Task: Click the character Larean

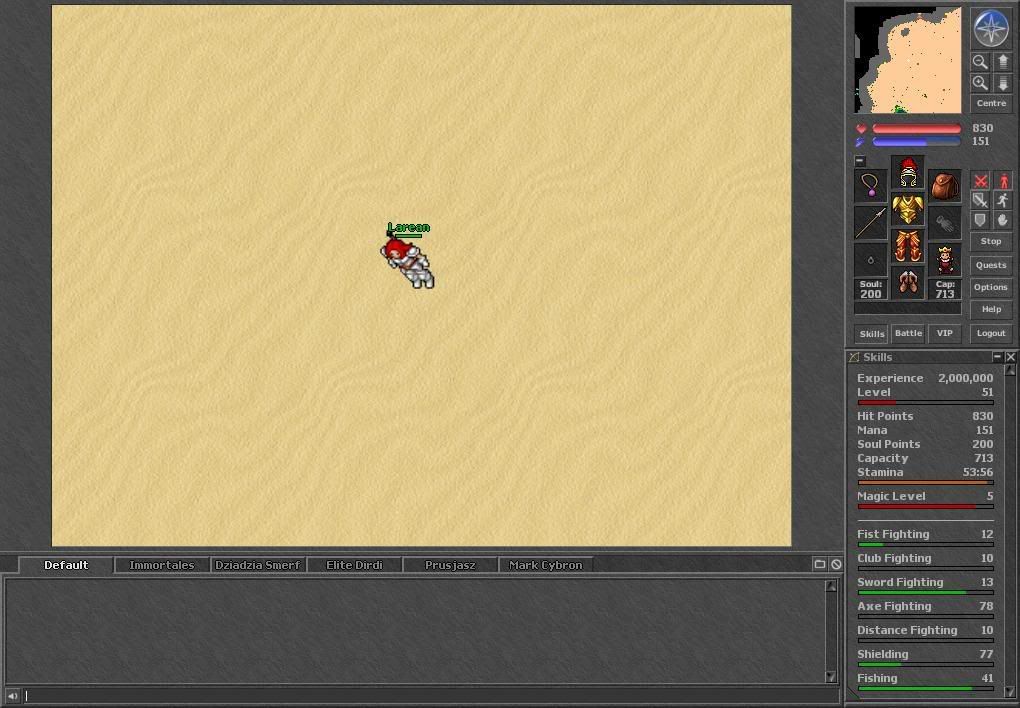Action: coord(407,263)
